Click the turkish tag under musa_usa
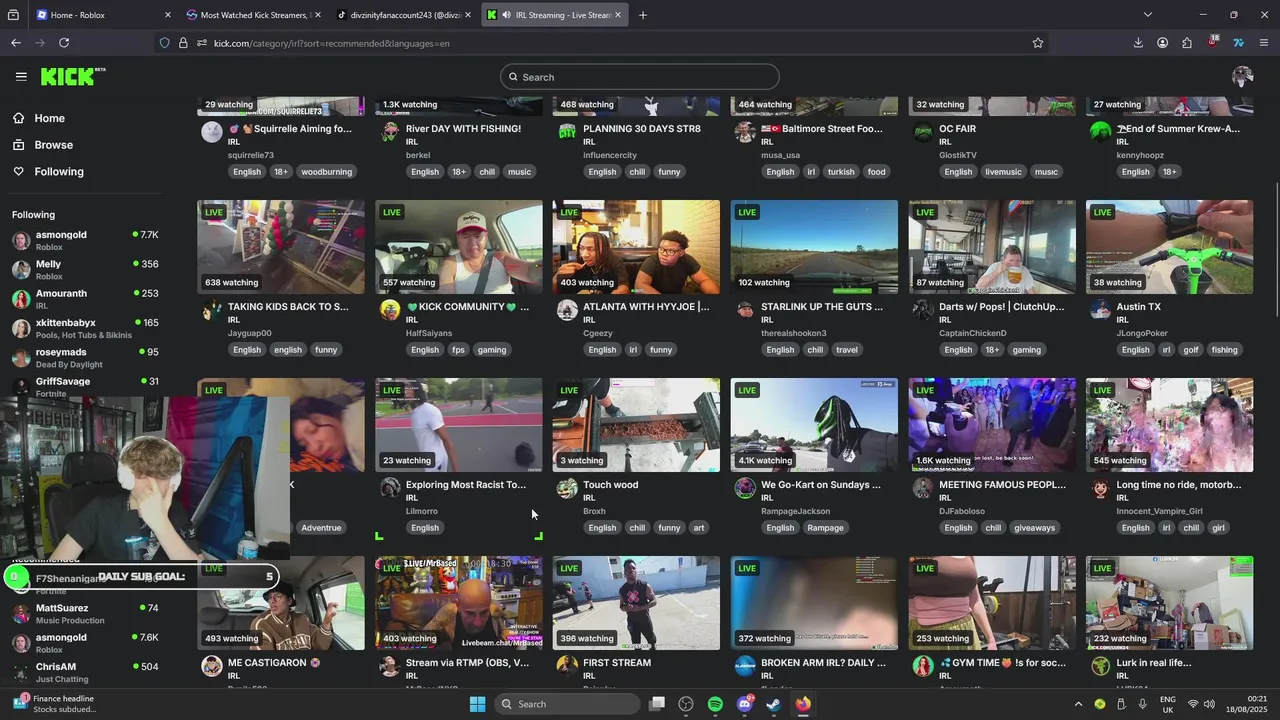 (841, 172)
